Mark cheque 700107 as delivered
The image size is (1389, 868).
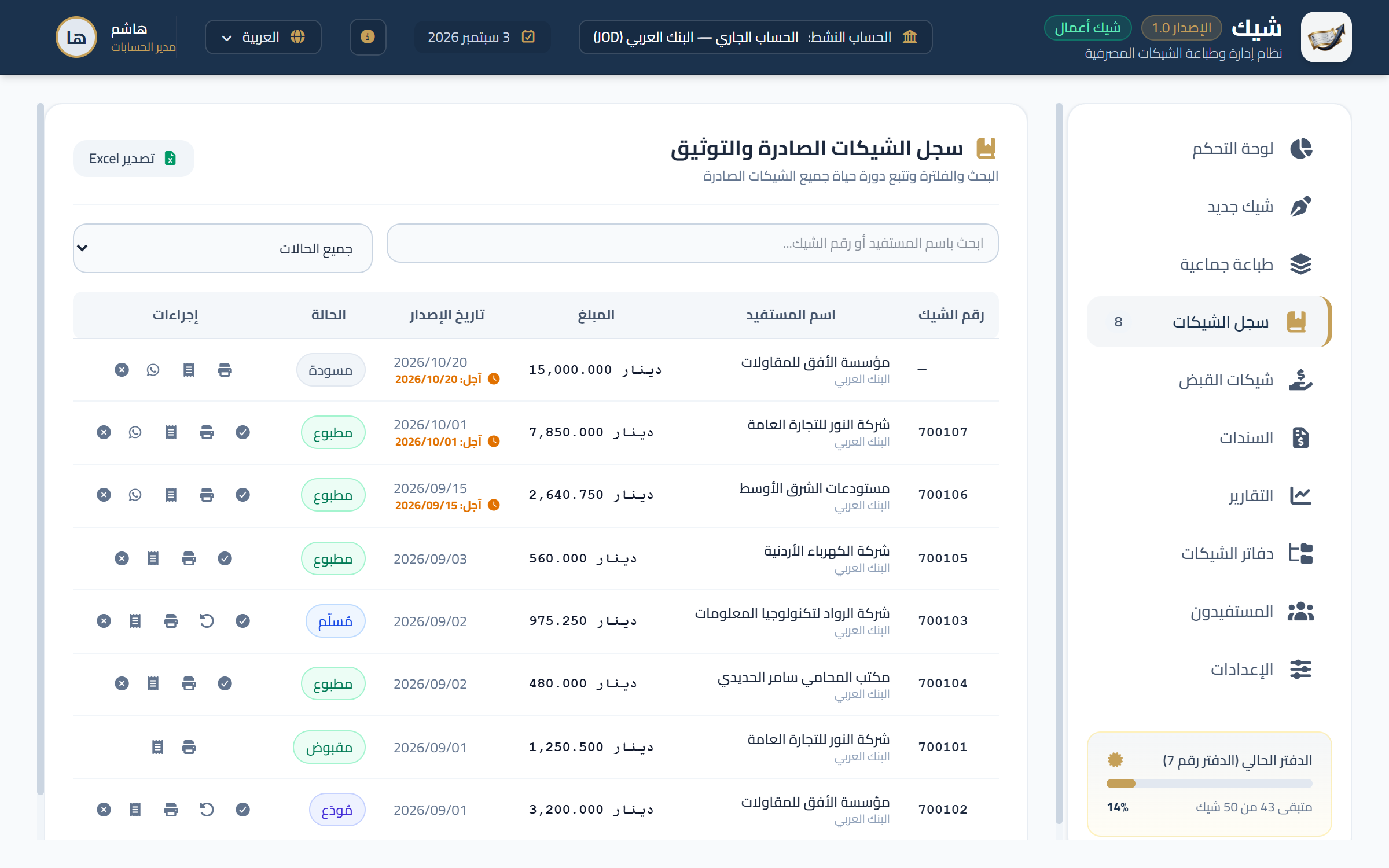coord(242,432)
